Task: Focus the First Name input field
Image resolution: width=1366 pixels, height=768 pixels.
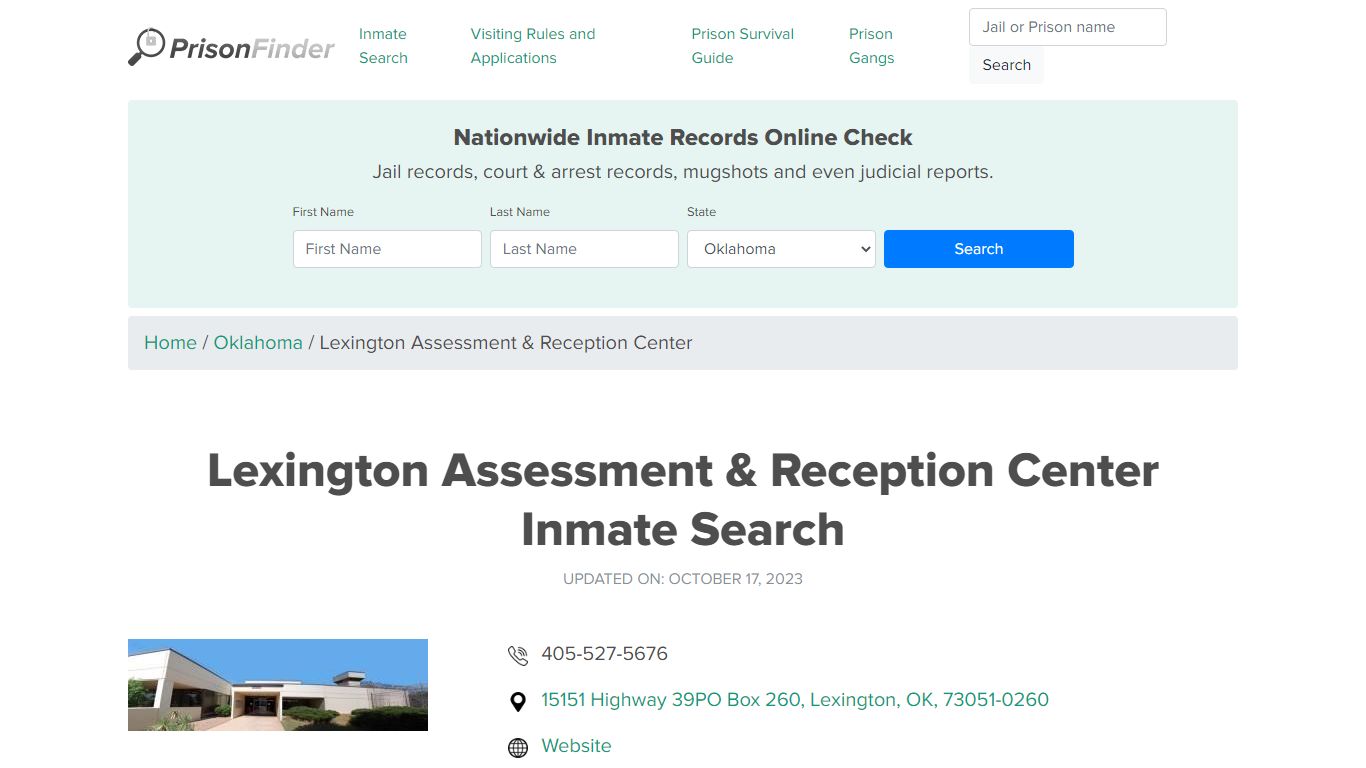Action: (387, 249)
